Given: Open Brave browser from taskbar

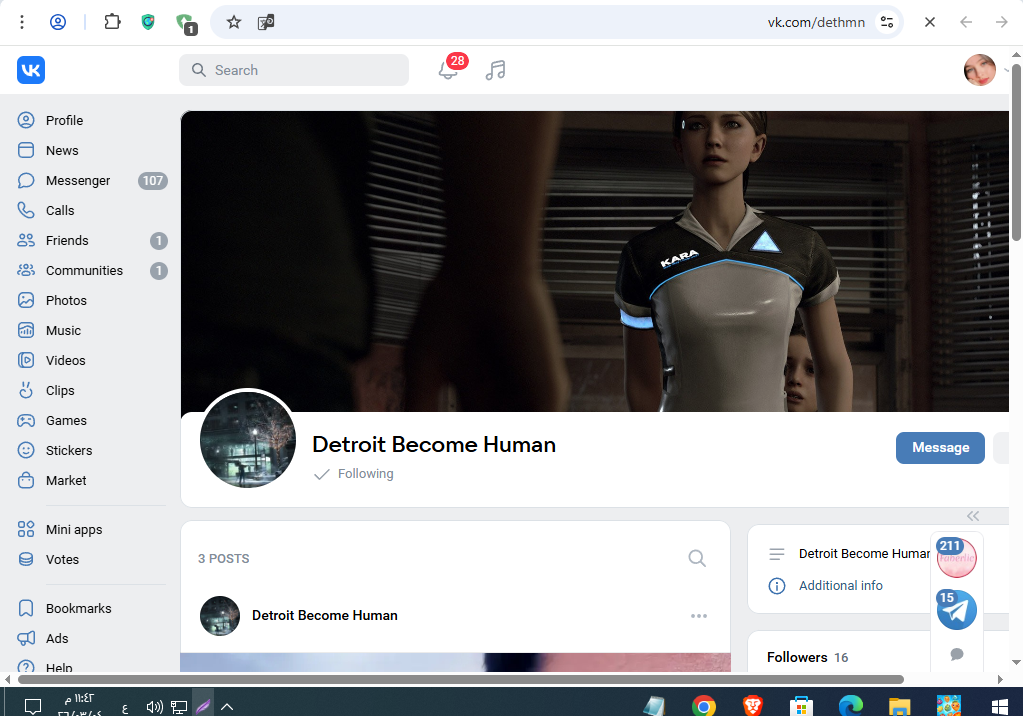Looking at the screenshot, I should (753, 706).
